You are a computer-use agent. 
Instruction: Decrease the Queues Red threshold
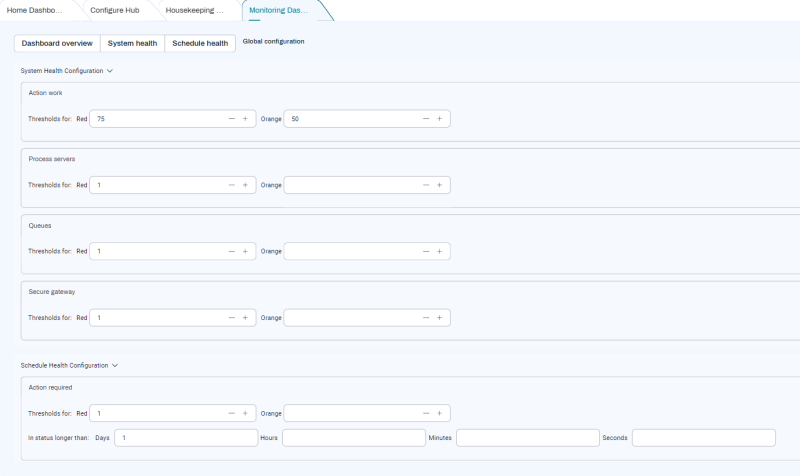tap(231, 251)
